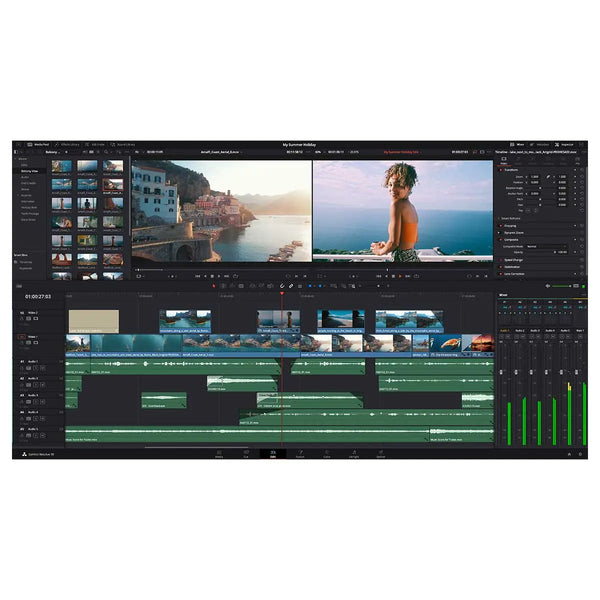Click the blue flag icon
600x600 pixels.
310,286
